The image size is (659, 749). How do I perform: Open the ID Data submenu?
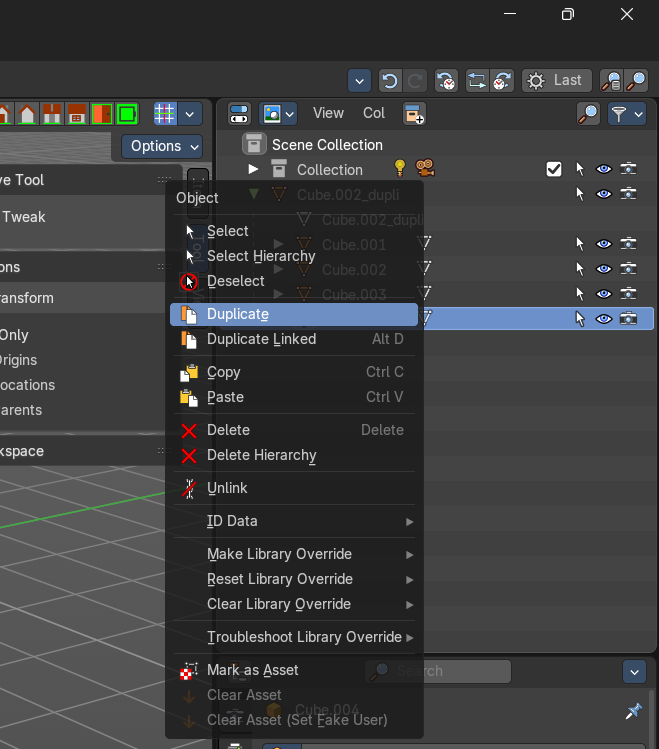(294, 521)
